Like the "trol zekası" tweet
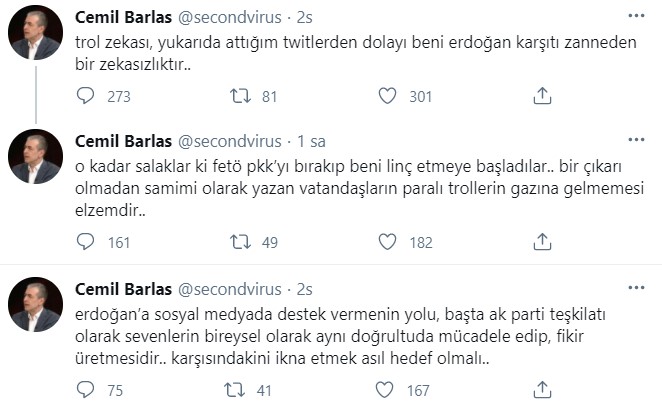 [x=389, y=96]
